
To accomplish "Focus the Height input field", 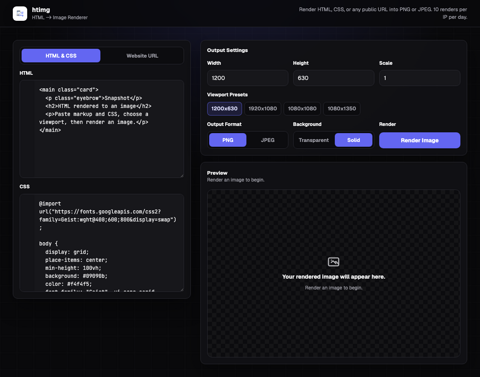I will pos(333,78).
